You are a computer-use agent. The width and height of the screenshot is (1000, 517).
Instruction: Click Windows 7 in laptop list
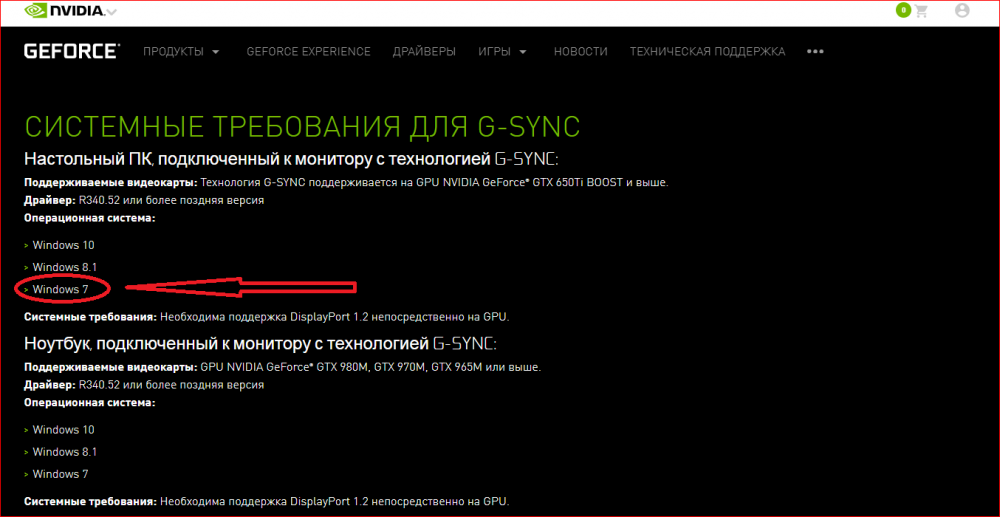coord(61,474)
